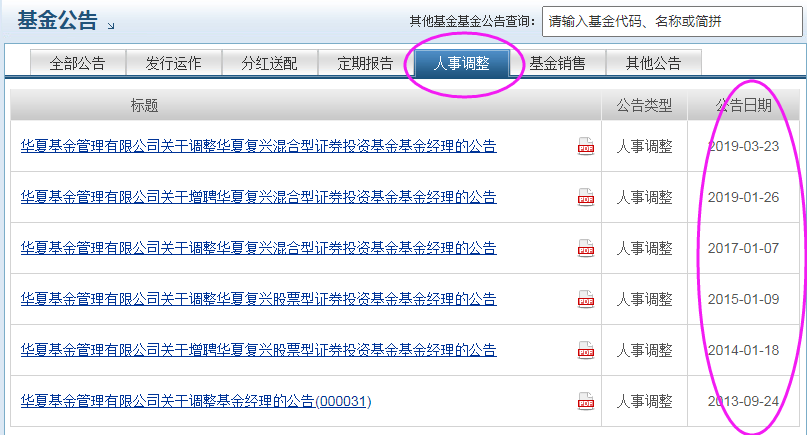Viewport: 807px width, 435px height.
Task: Open PDF icon for 2015-01-09 announcement
Action: point(586,299)
